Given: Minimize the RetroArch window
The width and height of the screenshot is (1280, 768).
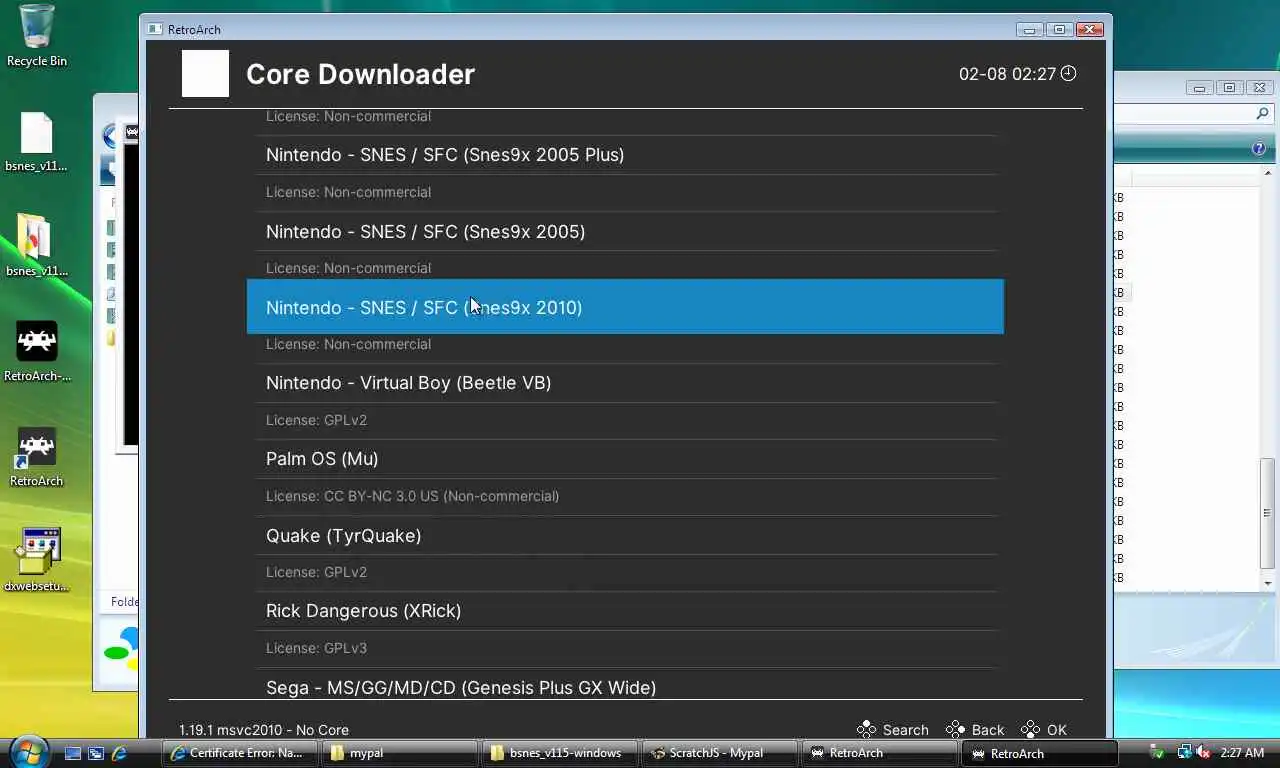Looking at the screenshot, I should pos(1031,29).
